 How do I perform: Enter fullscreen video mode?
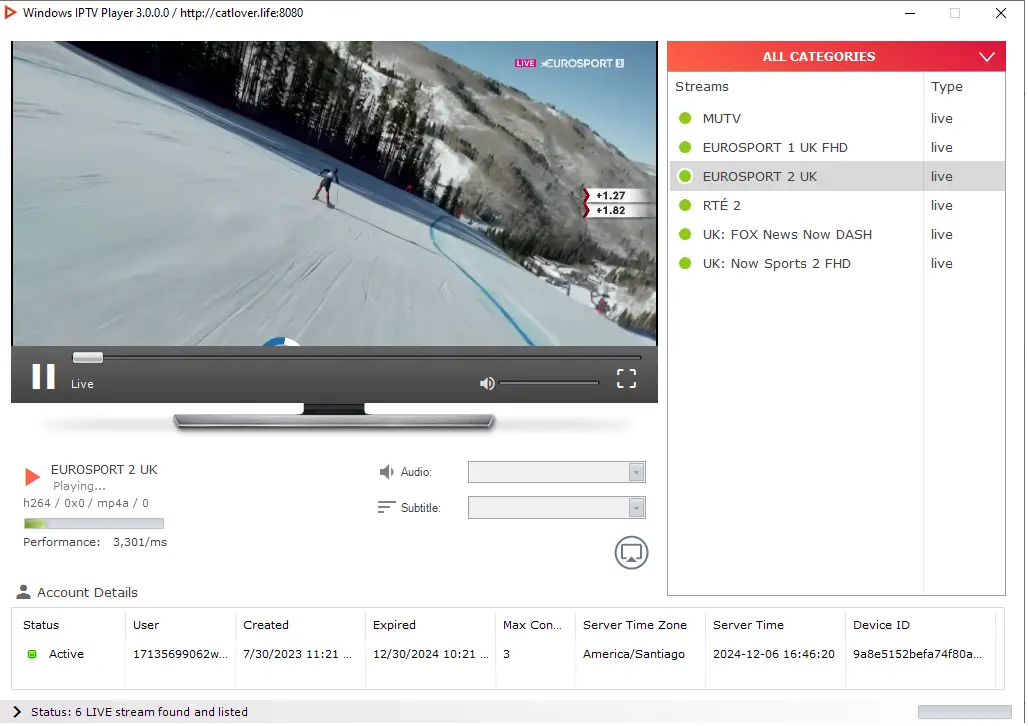626,378
